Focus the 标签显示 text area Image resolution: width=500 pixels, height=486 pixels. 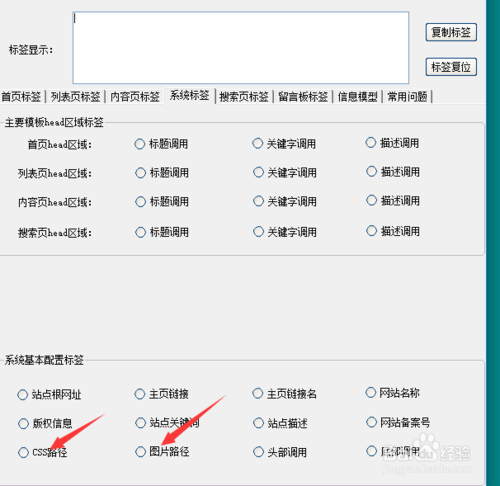click(x=241, y=48)
